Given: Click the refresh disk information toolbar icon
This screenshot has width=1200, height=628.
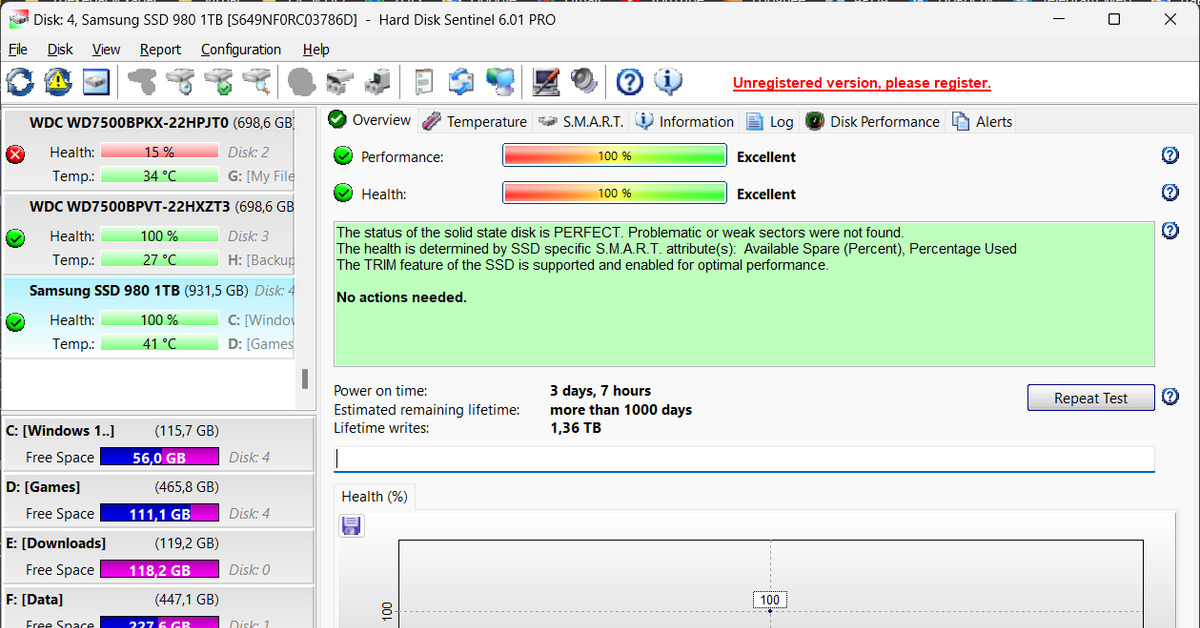Looking at the screenshot, I should coord(21,81).
